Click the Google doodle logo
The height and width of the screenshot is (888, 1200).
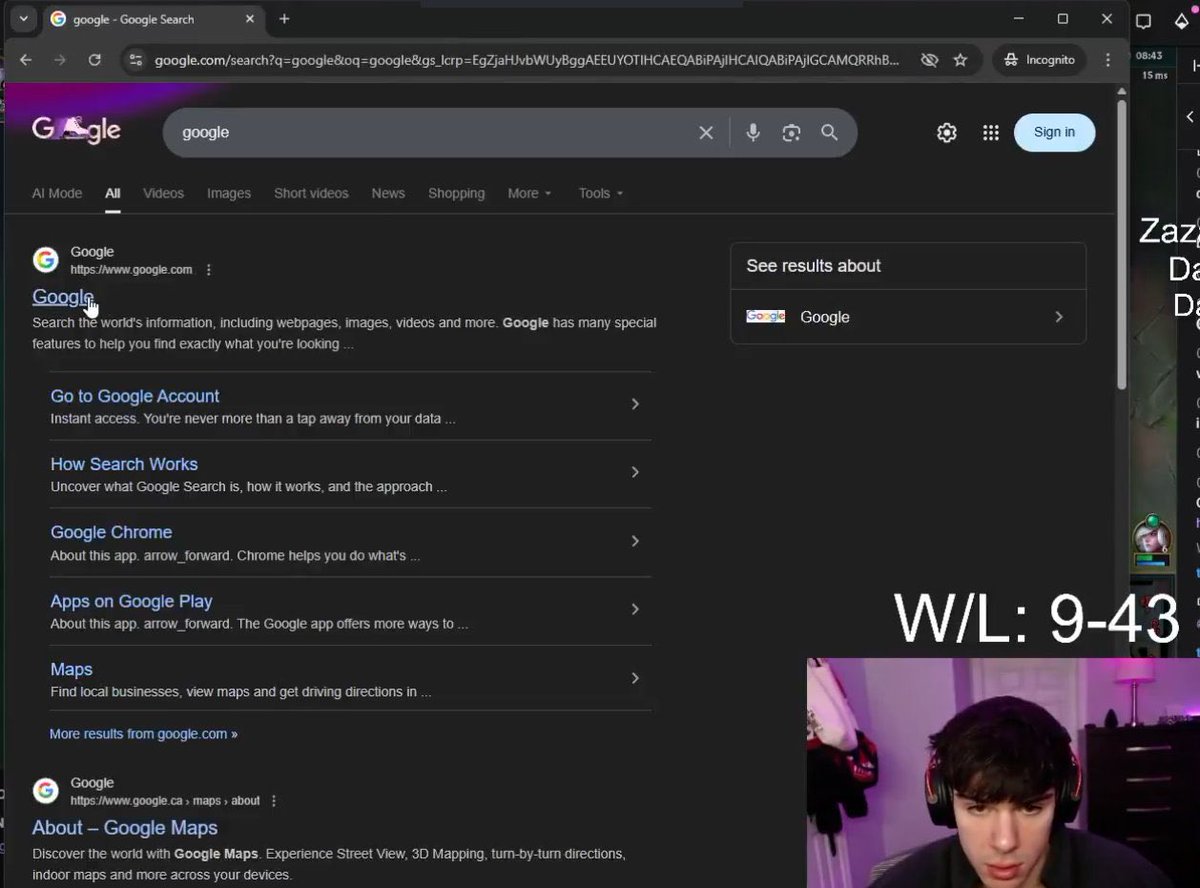point(76,131)
